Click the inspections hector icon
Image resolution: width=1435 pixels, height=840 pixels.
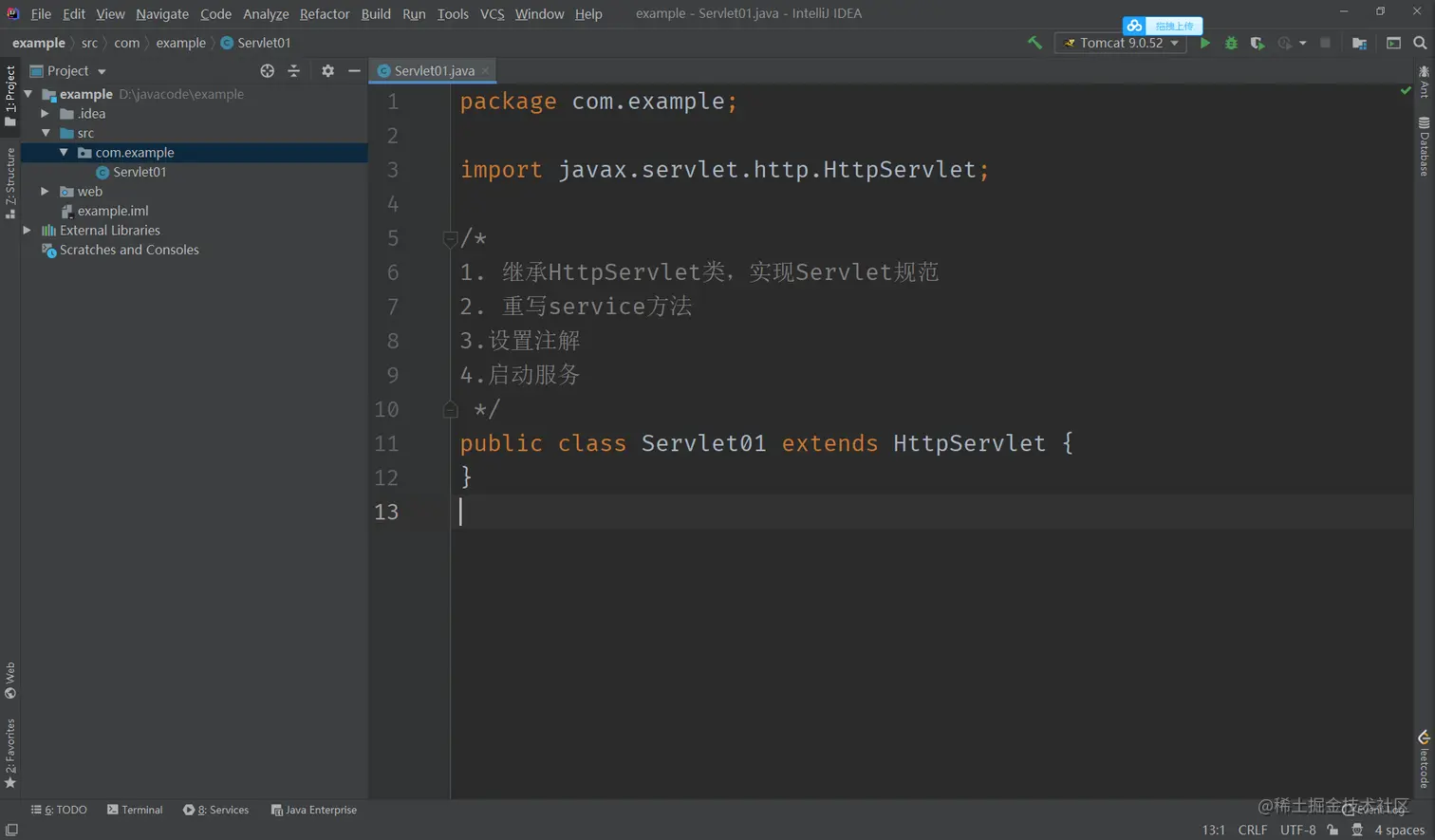[1357, 830]
